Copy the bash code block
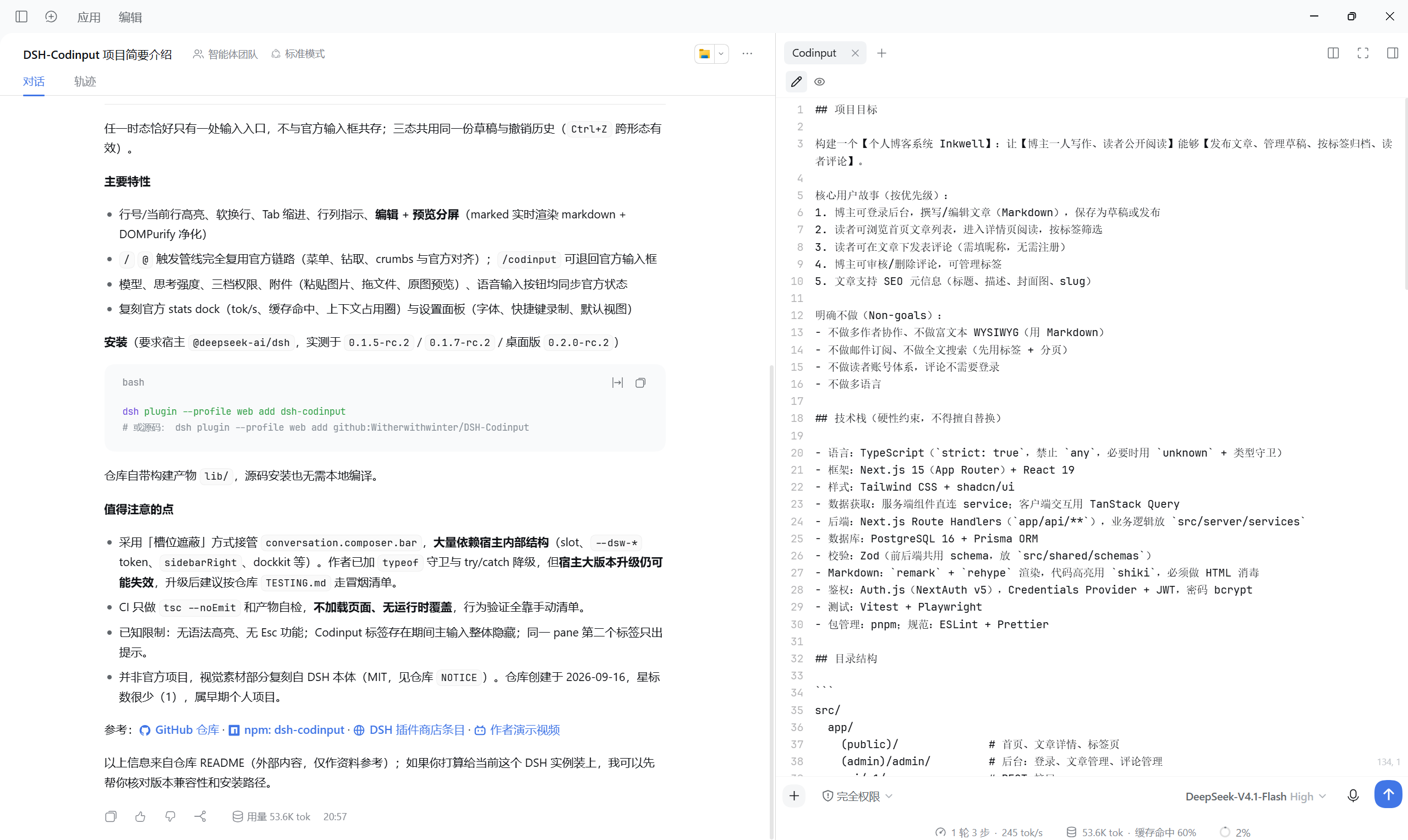This screenshot has height=840, width=1408. pos(640,383)
